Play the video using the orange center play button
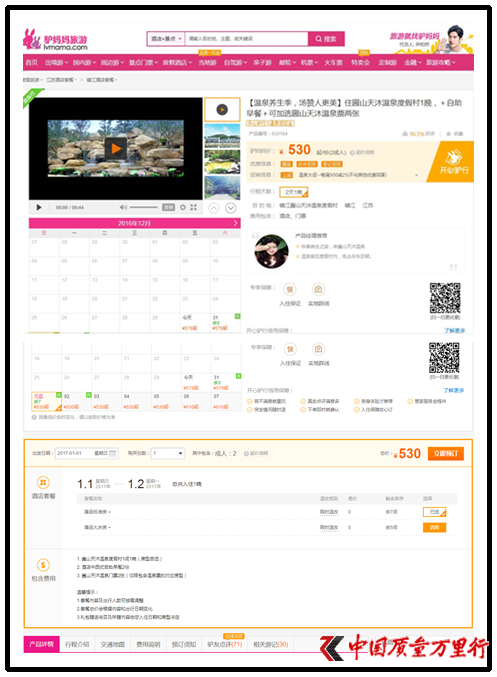497x677 pixels. coord(116,149)
